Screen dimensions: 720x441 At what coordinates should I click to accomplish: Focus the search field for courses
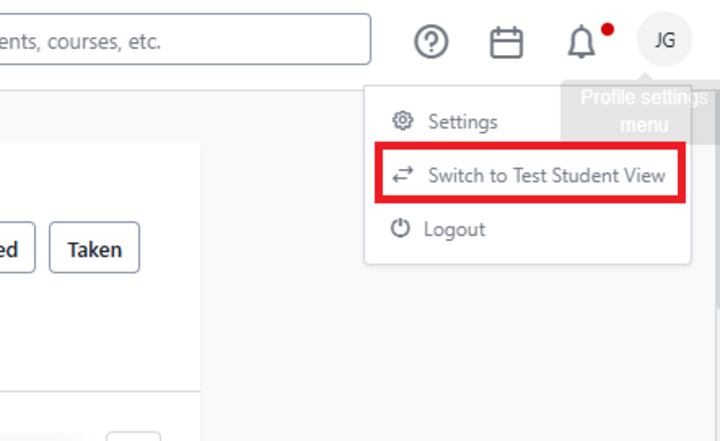coord(180,42)
